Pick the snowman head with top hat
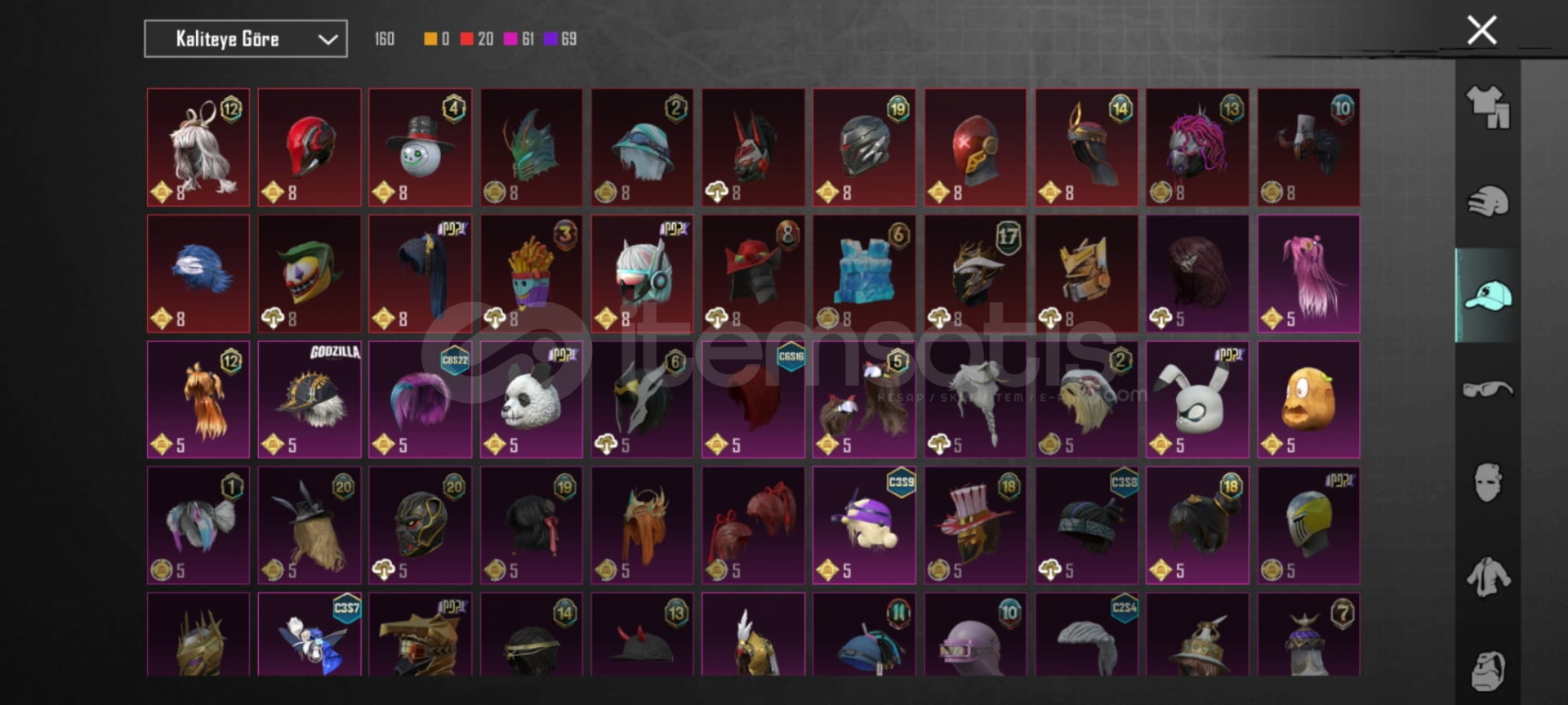Viewport: 1568px width, 705px height. 421,148
